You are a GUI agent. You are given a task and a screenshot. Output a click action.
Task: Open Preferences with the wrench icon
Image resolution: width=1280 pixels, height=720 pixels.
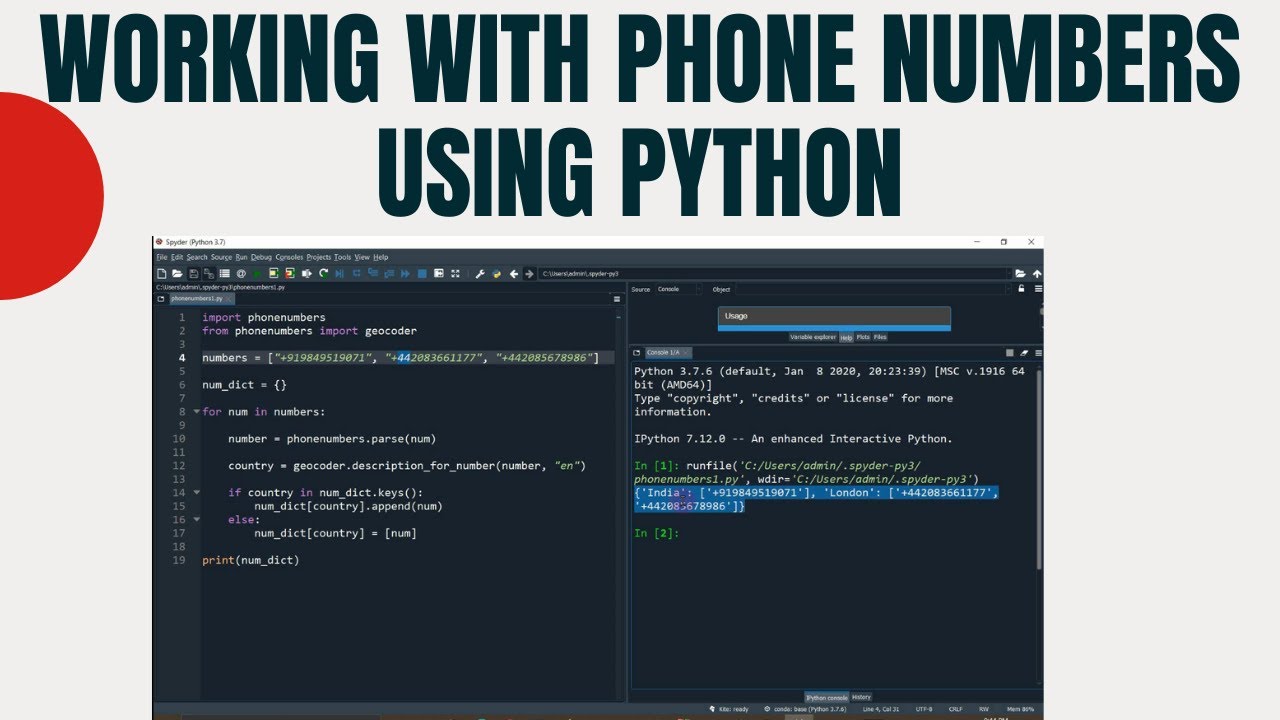click(480, 273)
